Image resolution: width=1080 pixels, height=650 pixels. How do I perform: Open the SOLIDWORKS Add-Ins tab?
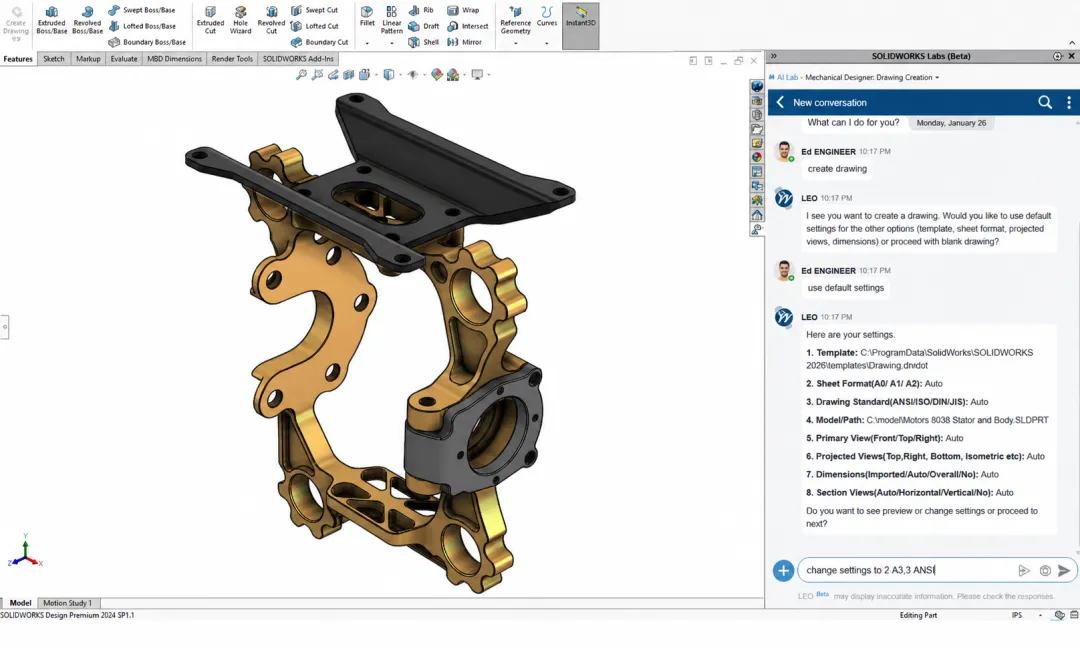pyautogui.click(x=298, y=59)
